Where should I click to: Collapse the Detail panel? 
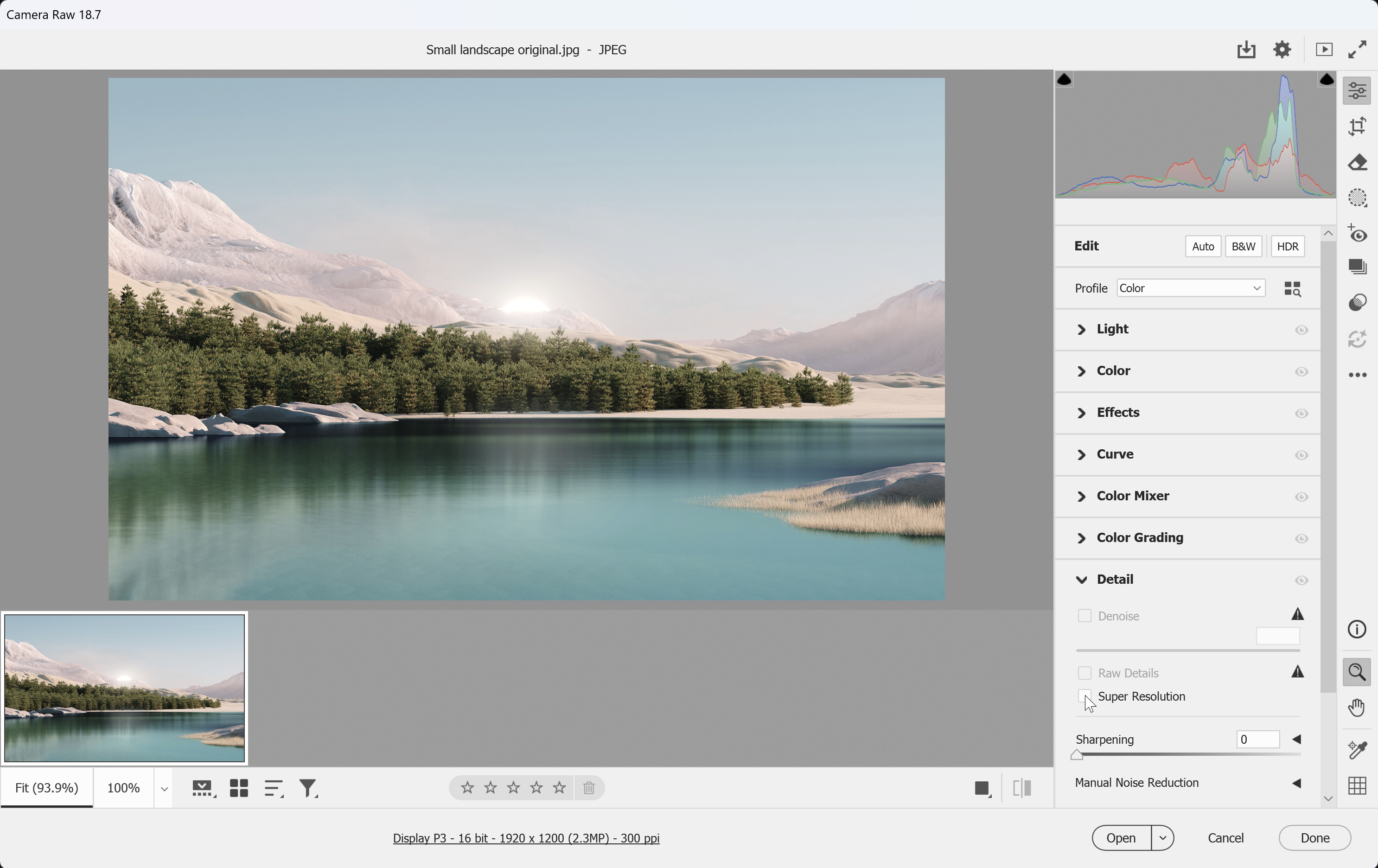(x=1081, y=580)
